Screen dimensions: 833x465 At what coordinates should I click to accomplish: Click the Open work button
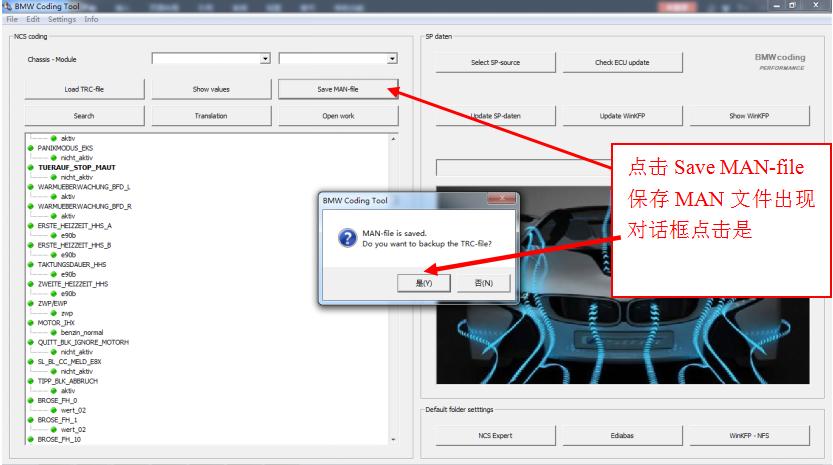pyautogui.click(x=338, y=116)
